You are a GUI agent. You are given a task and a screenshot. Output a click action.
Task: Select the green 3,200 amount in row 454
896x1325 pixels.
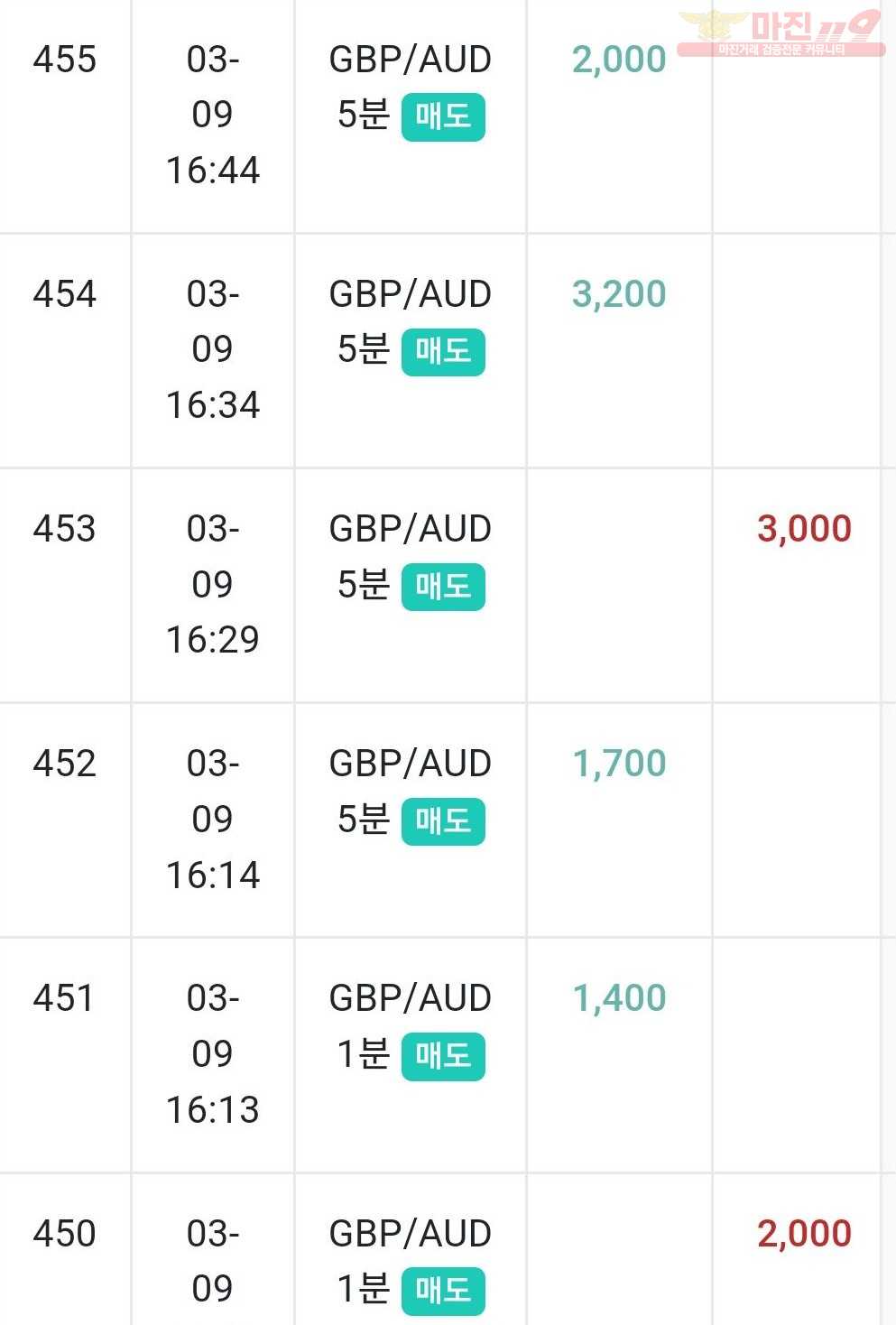[619, 294]
